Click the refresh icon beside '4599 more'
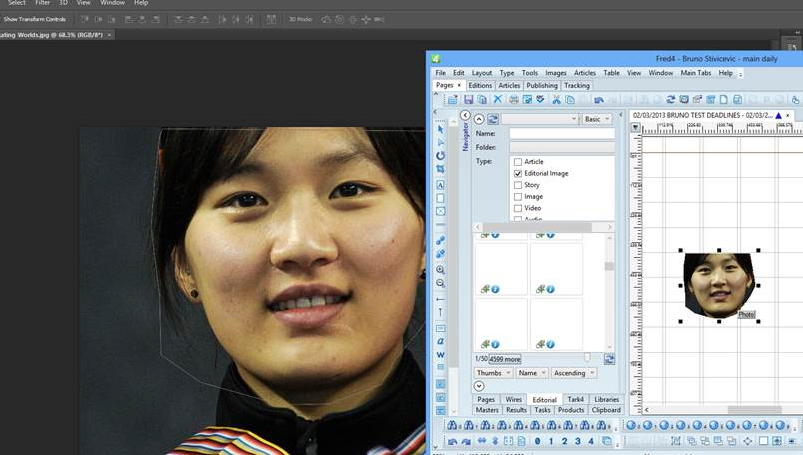 [x=609, y=359]
